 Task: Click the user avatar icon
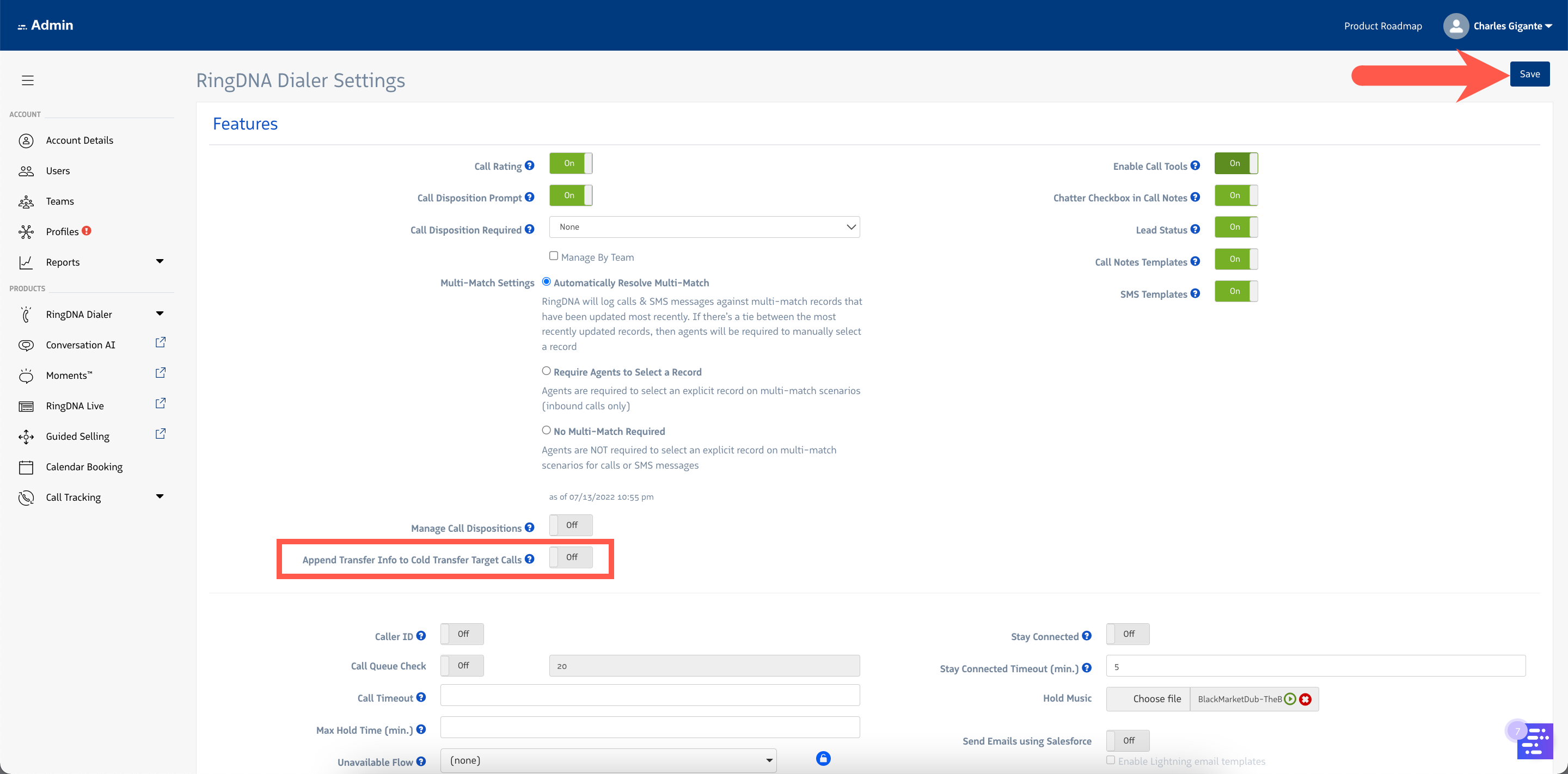[x=1456, y=26]
